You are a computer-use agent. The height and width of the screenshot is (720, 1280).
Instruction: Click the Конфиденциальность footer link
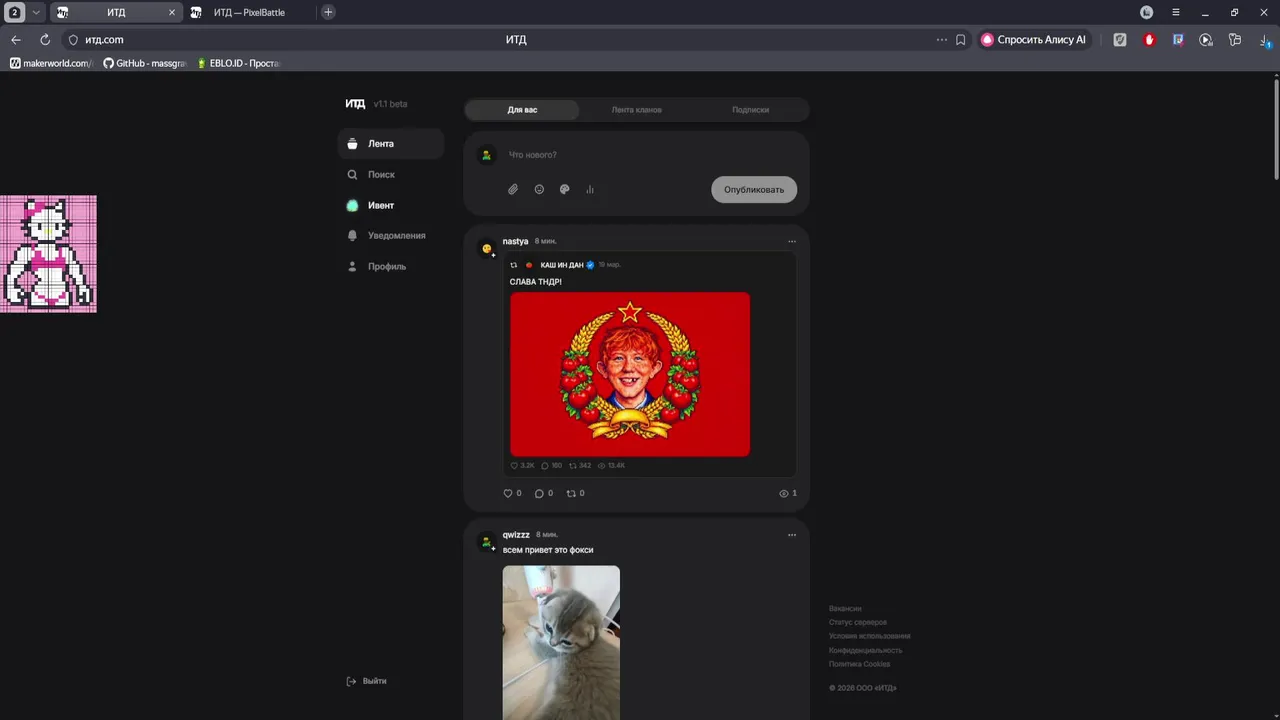[865, 650]
